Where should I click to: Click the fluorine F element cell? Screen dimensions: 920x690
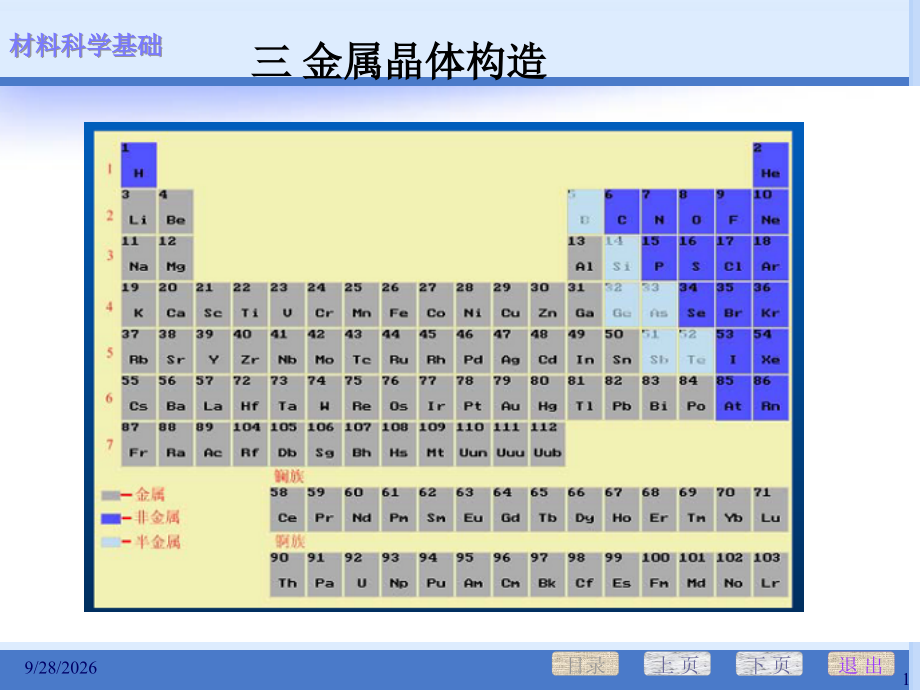pos(733,212)
